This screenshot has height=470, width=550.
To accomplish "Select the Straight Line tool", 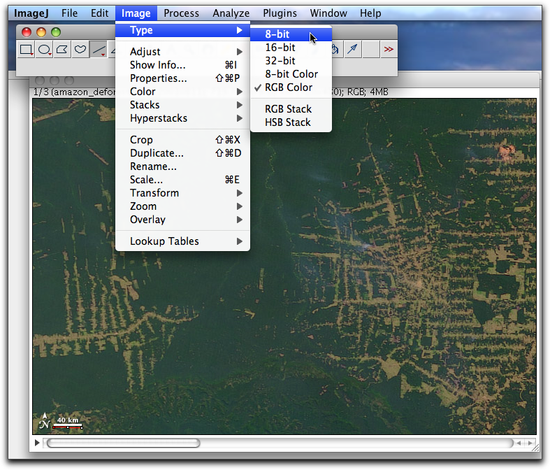I will [99, 49].
